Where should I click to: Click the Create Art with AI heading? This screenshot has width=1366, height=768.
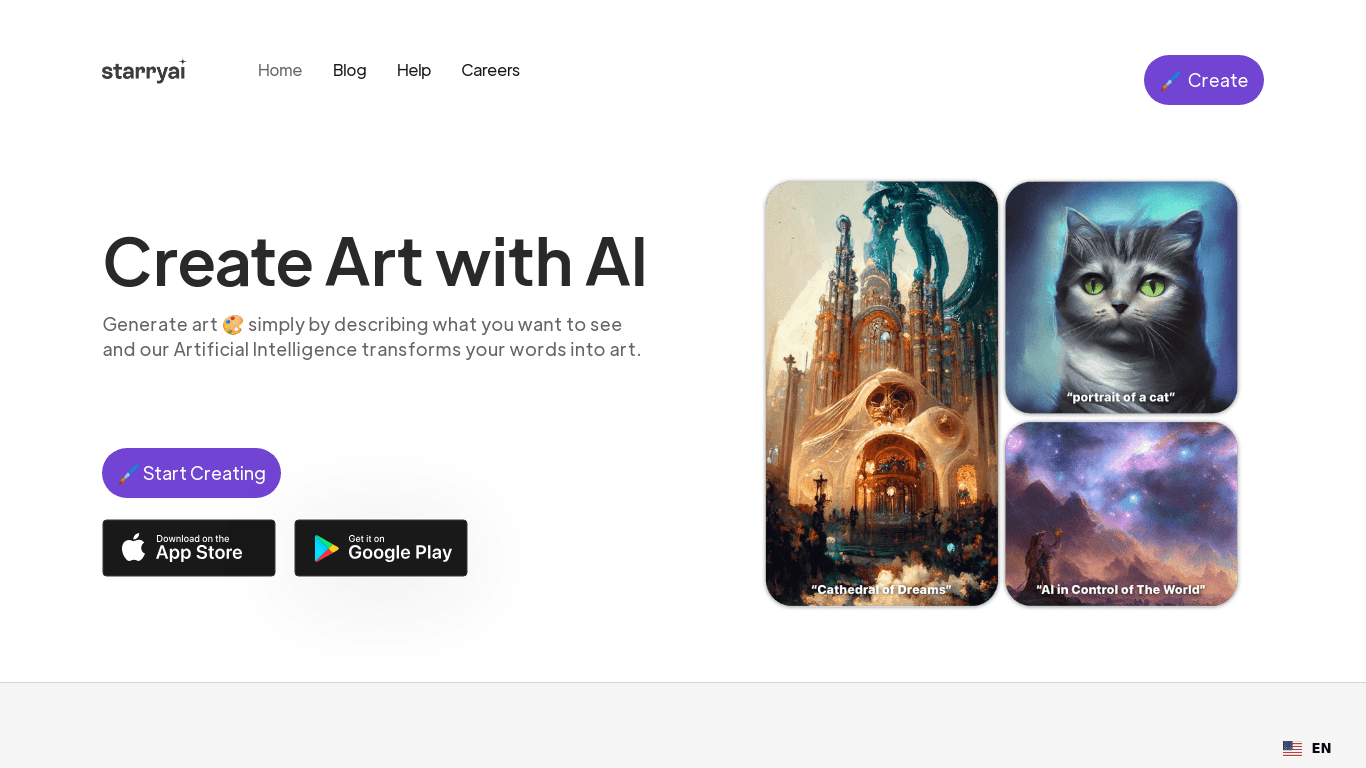pos(375,261)
